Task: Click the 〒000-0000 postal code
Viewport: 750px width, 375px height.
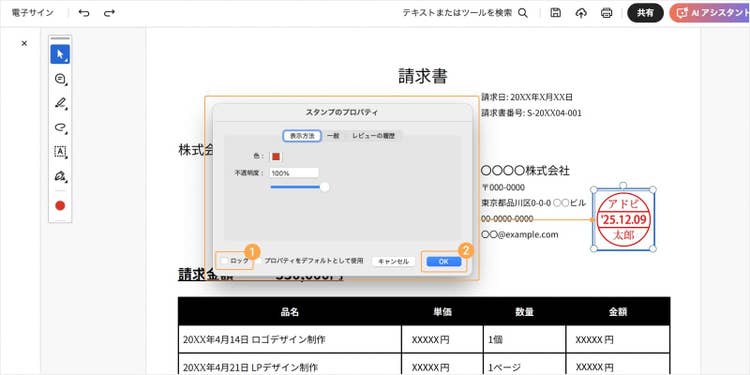Action: click(503, 187)
